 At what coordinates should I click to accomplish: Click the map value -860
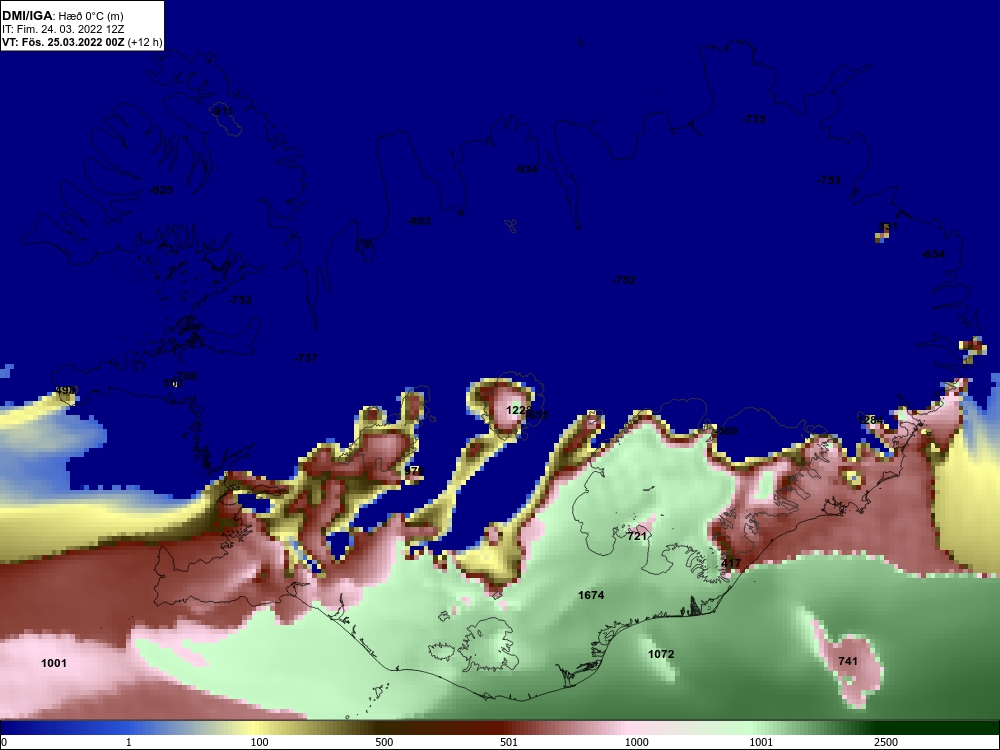point(726,432)
